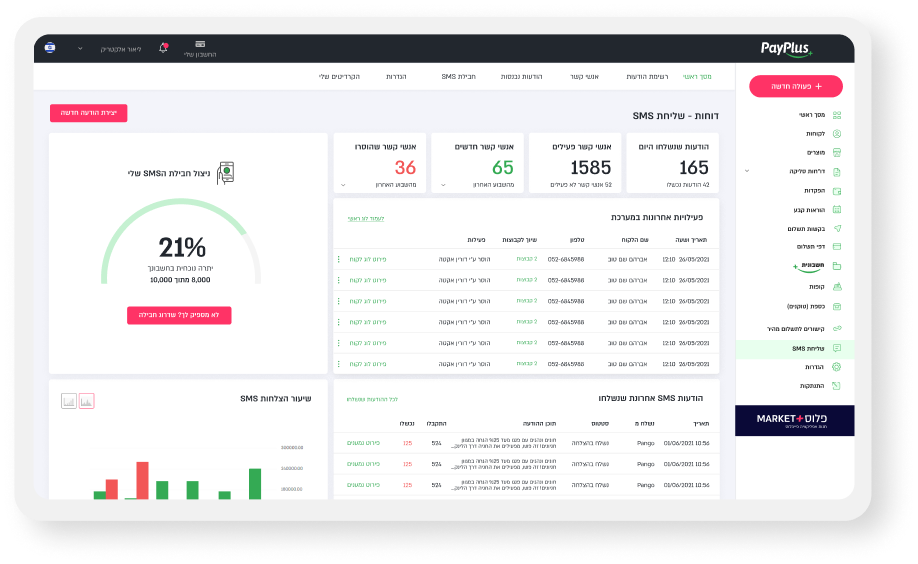The height and width of the screenshot is (564, 918).
Task: Open user name dropdown in top bar
Action: point(80,48)
